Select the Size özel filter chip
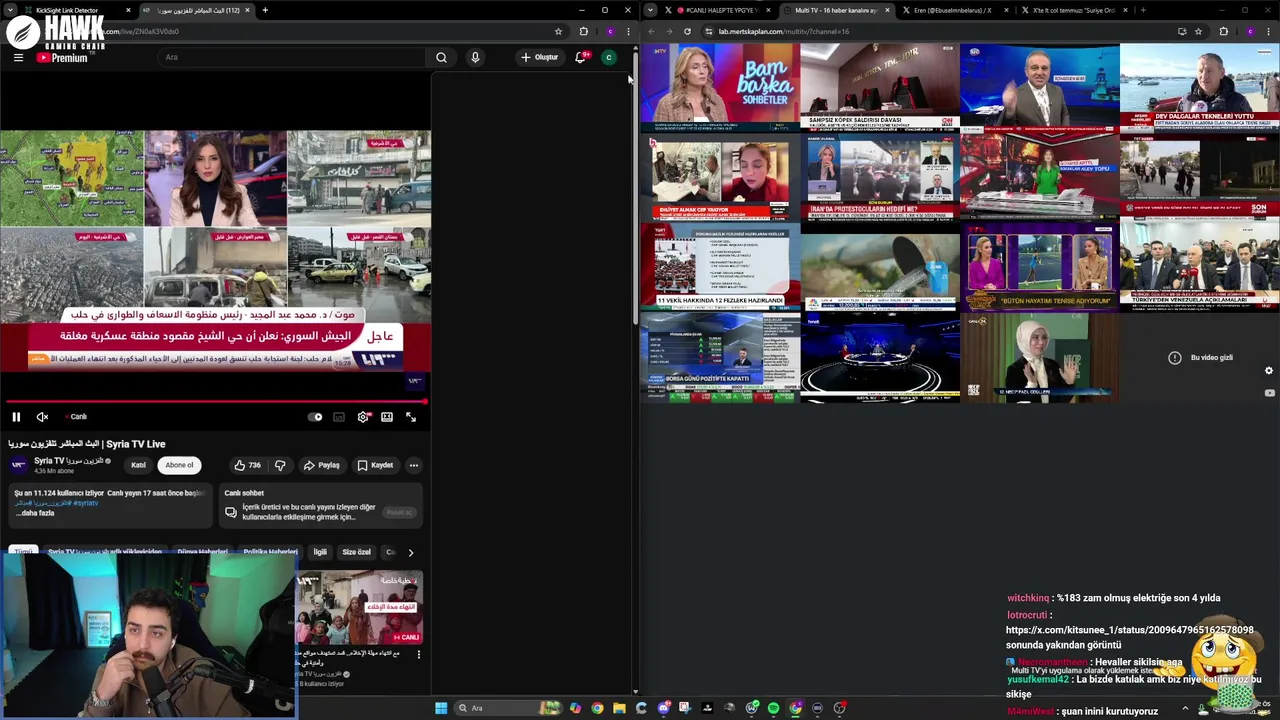 coord(356,552)
